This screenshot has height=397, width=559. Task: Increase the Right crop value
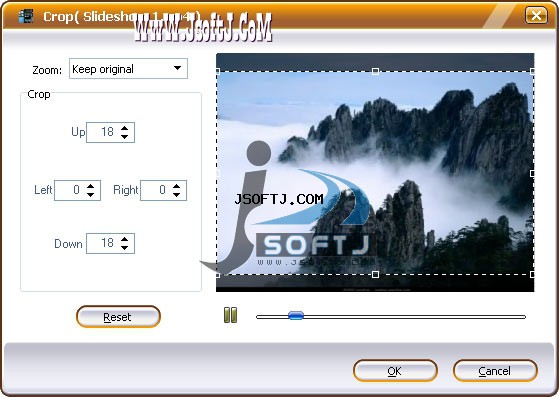tap(176, 186)
